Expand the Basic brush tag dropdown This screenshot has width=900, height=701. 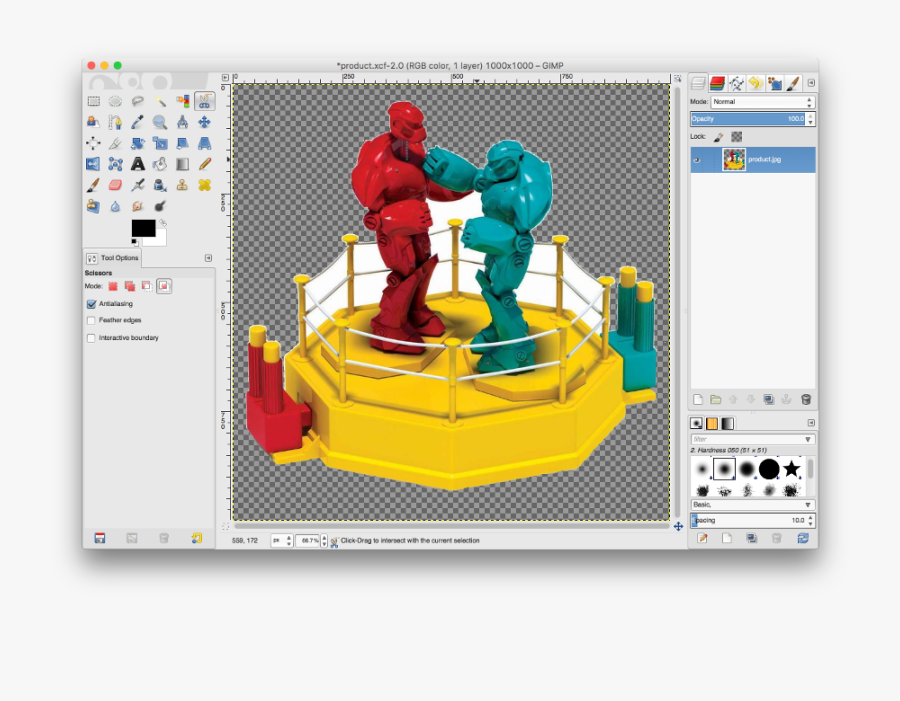[752, 505]
